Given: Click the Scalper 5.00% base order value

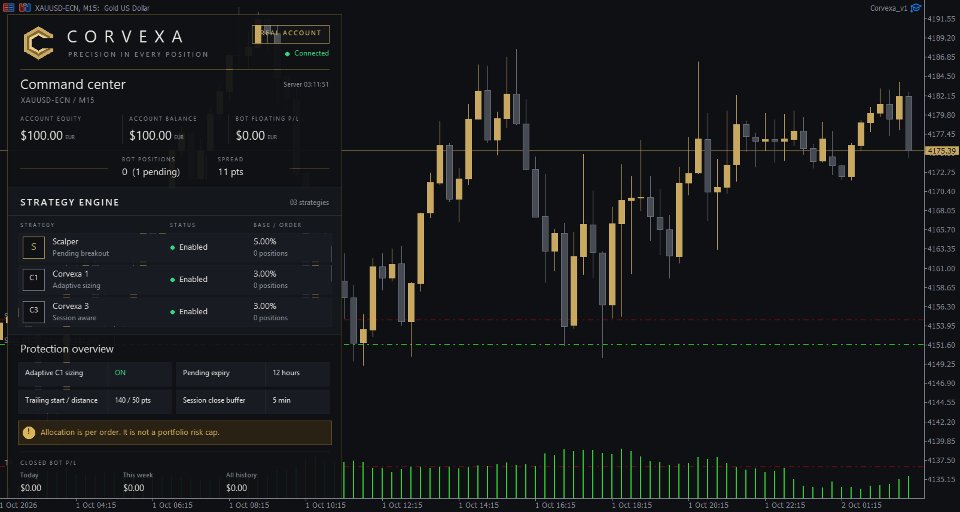Looking at the screenshot, I should (x=264, y=241).
